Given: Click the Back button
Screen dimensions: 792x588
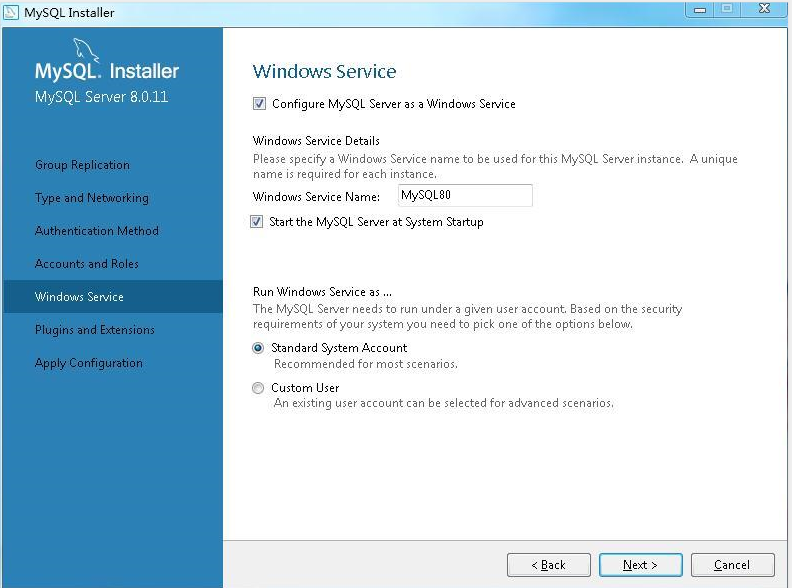Looking at the screenshot, I should 549,565.
